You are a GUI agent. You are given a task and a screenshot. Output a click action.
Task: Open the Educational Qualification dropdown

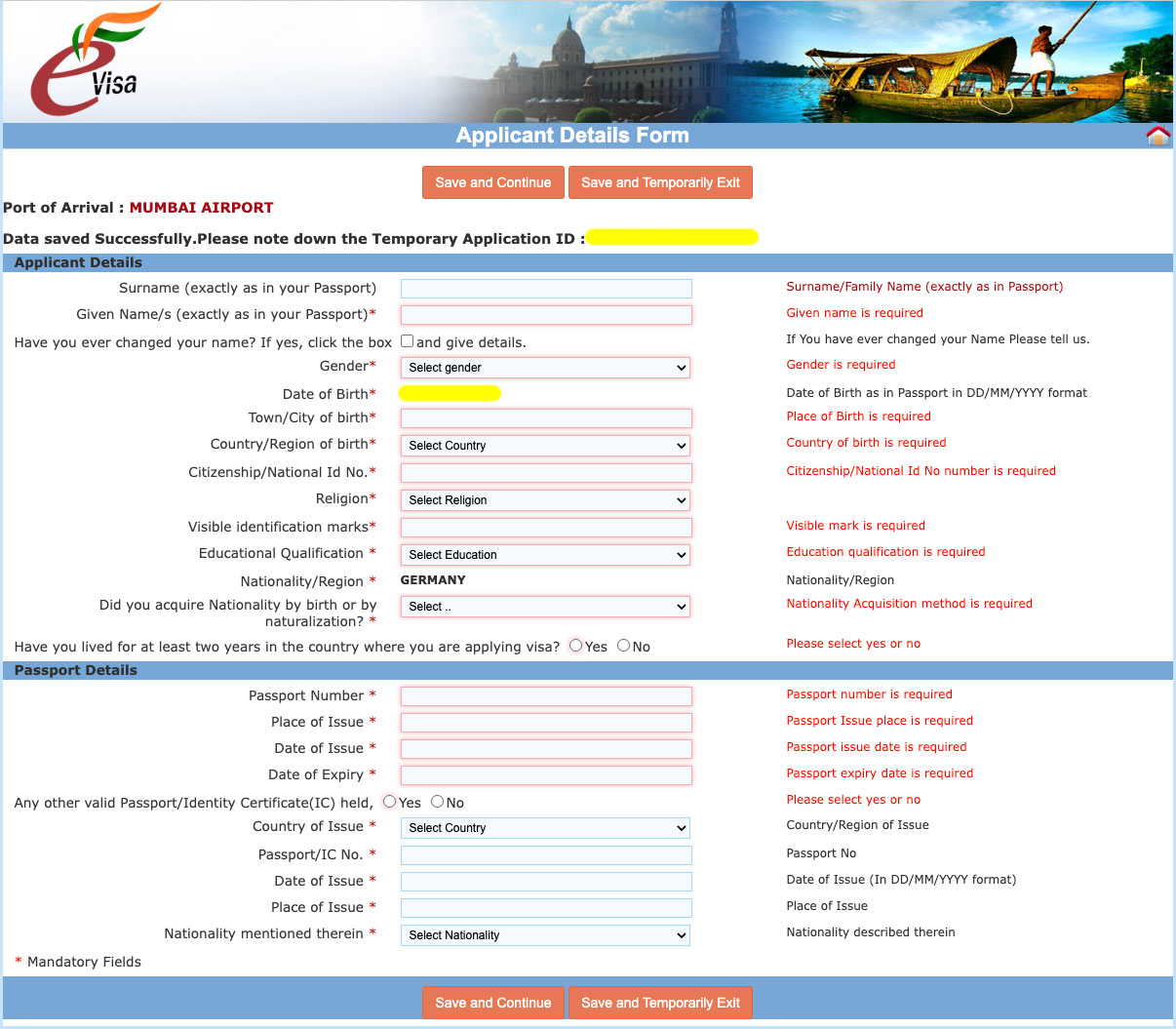pyautogui.click(x=544, y=554)
